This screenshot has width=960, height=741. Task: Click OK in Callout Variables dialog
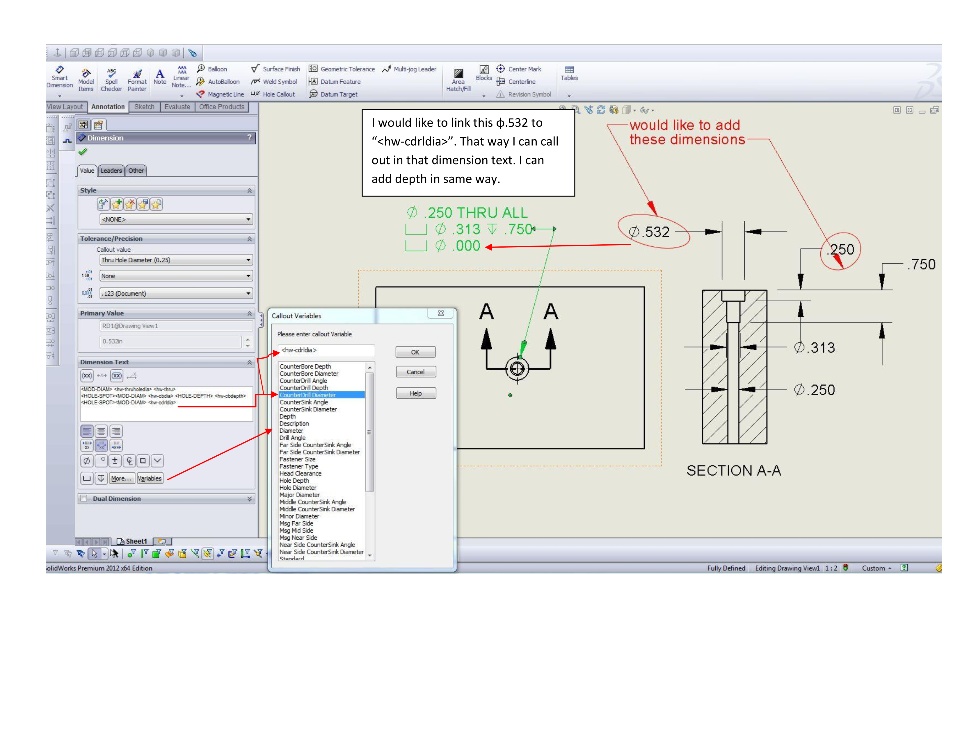point(415,352)
